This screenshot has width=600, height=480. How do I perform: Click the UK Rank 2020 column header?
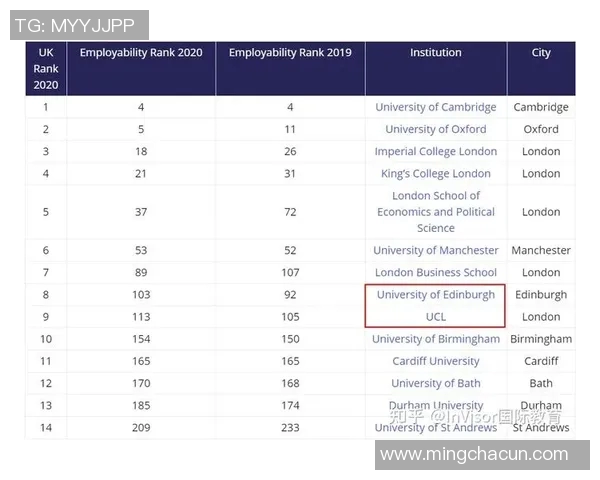[46, 68]
